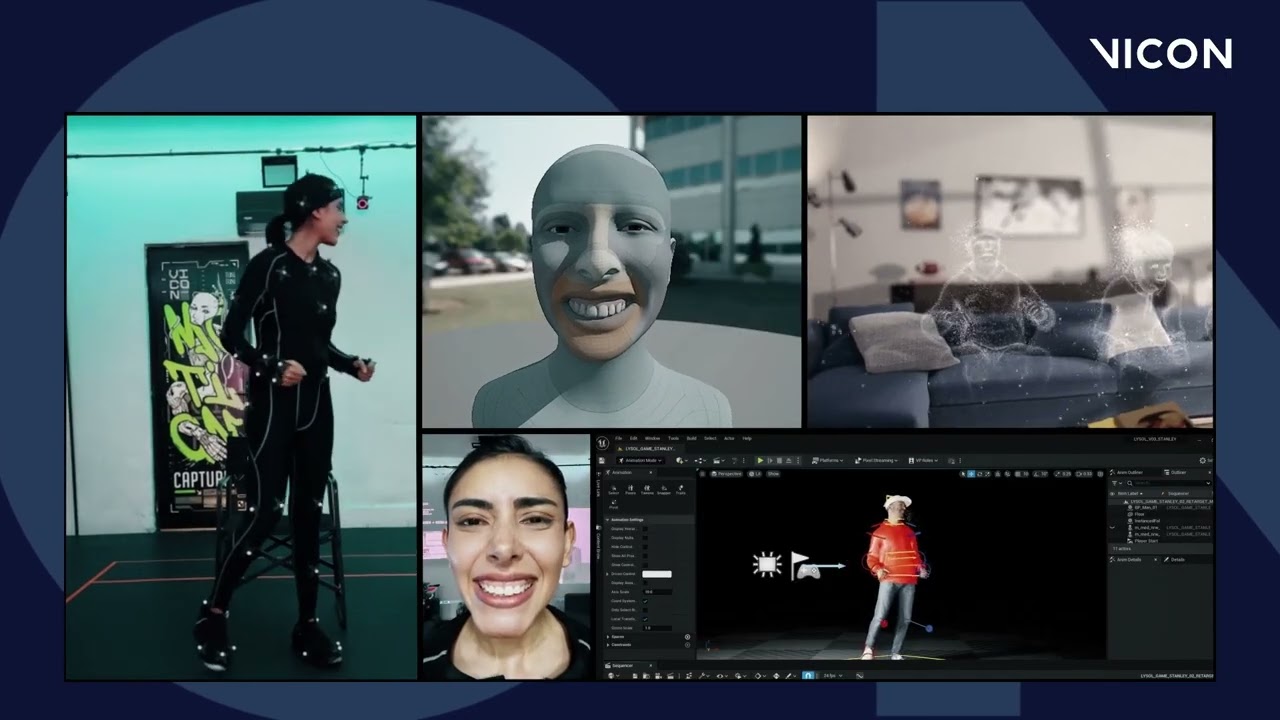1280x720 pixels.
Task: Toggle the Hide Control checkbox
Action: 645,547
